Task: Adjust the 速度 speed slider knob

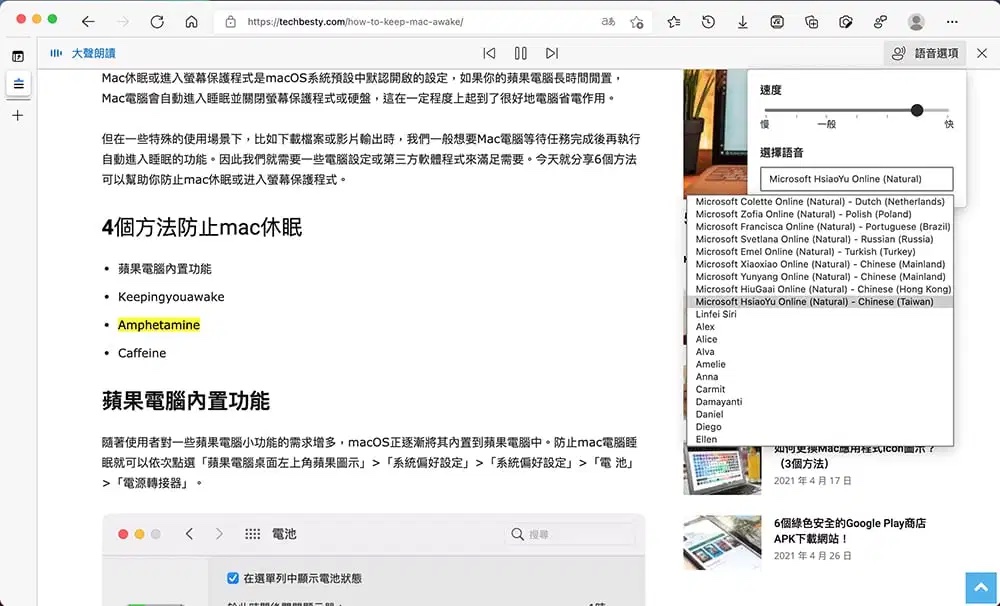Action: pos(916,110)
